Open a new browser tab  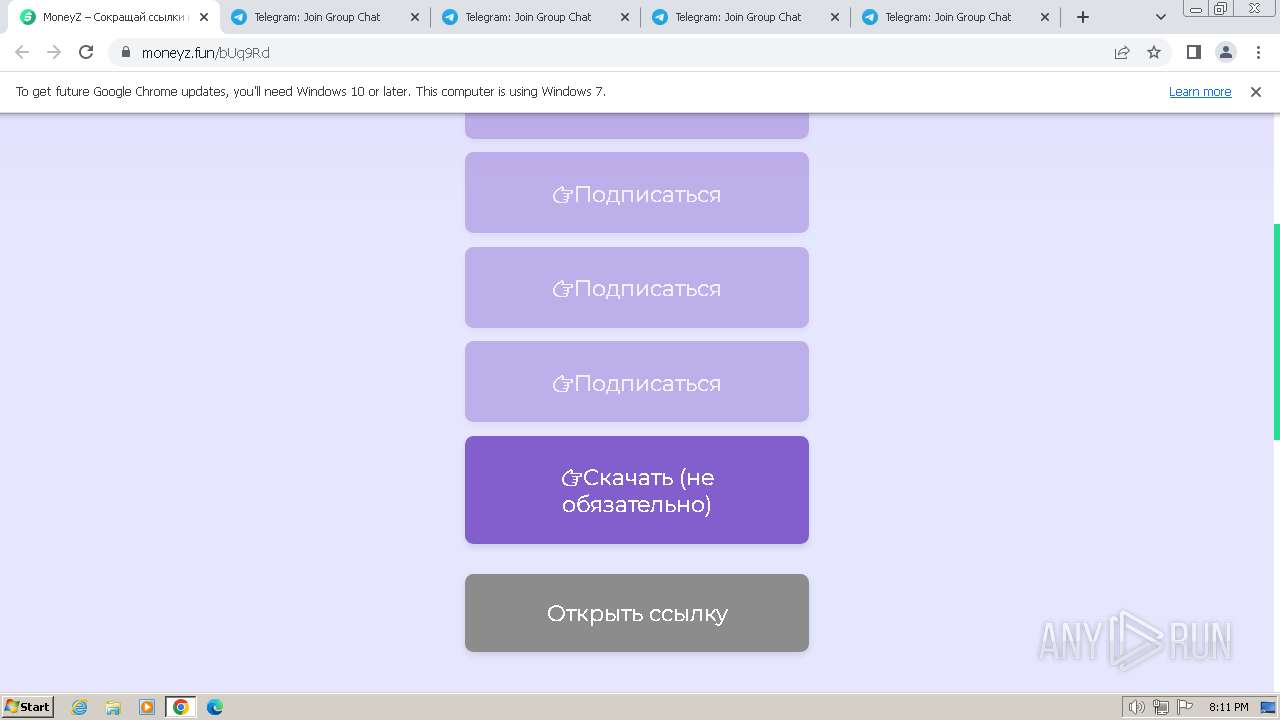pyautogui.click(x=1083, y=17)
